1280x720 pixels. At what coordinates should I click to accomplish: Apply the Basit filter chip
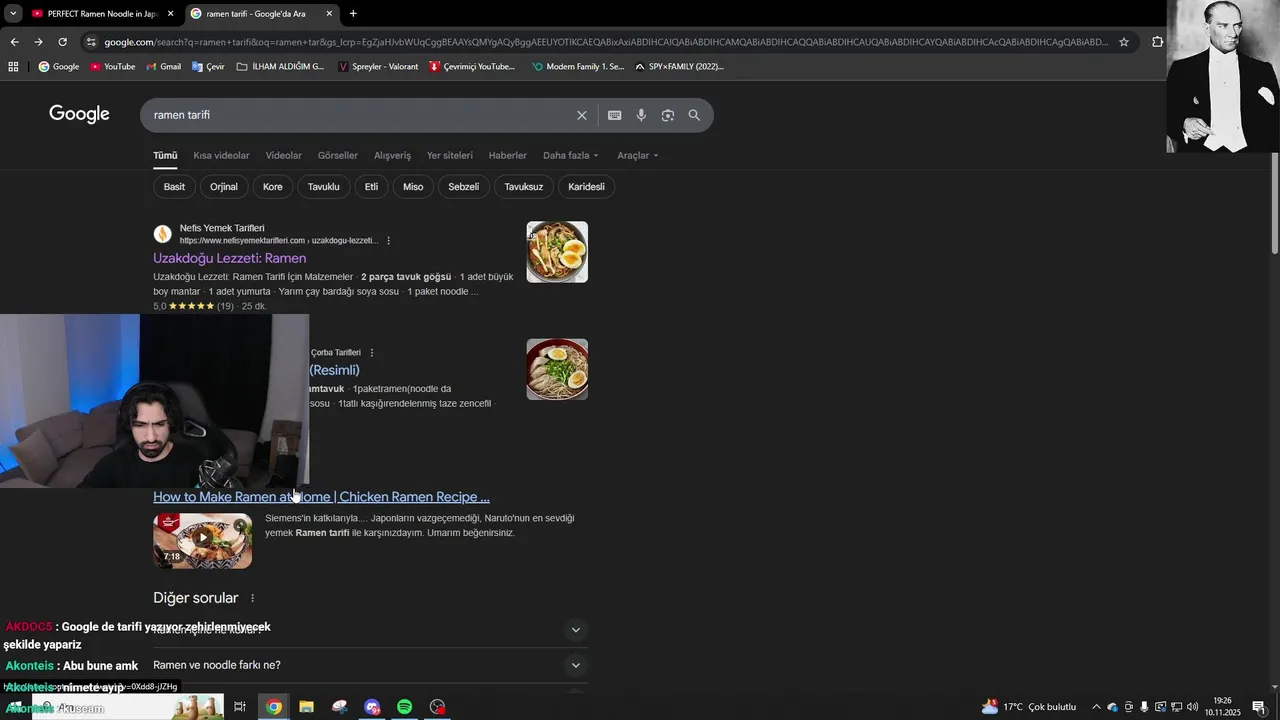pyautogui.click(x=174, y=187)
